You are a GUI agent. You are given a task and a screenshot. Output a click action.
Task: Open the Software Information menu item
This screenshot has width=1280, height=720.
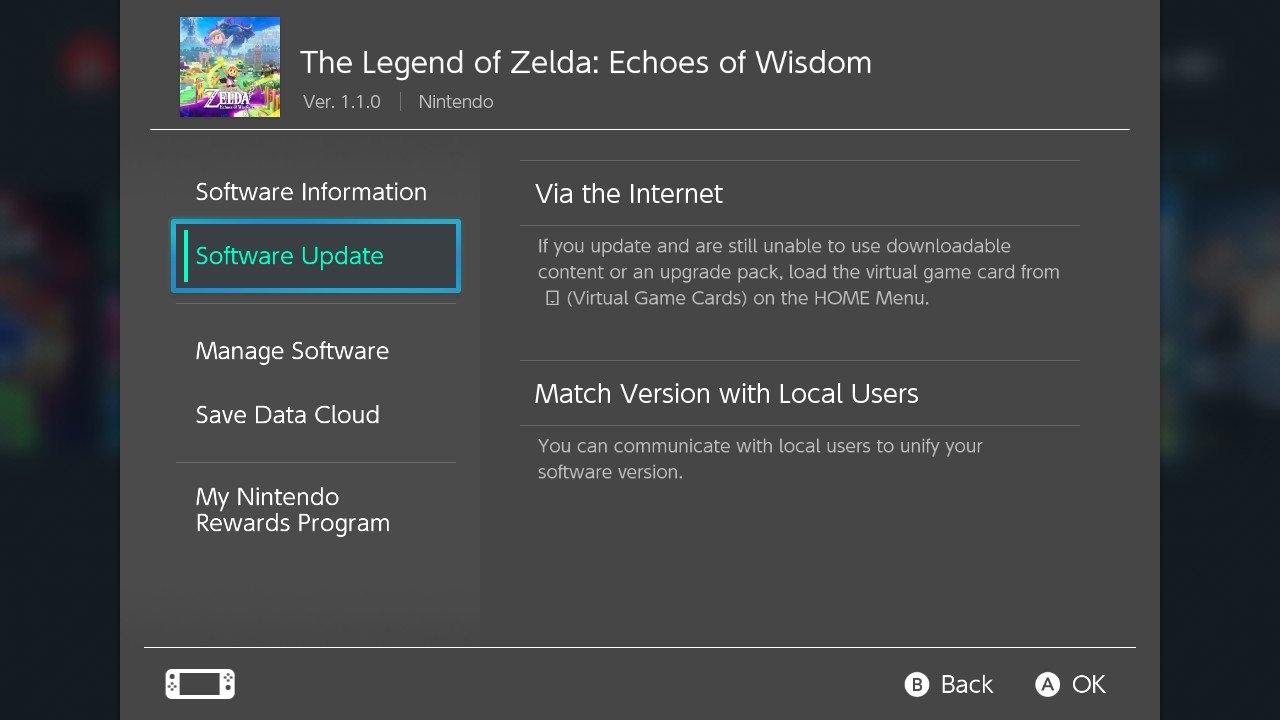[311, 192]
